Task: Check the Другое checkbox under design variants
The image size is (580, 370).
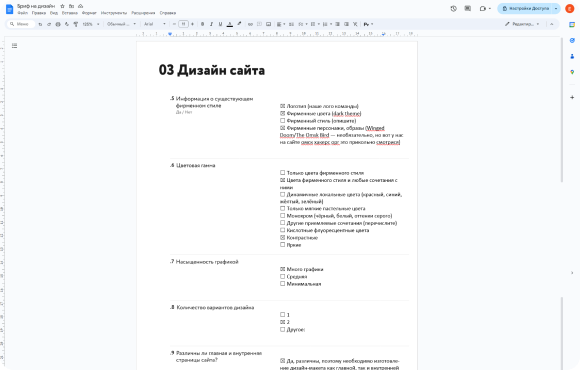Action: coord(283,329)
